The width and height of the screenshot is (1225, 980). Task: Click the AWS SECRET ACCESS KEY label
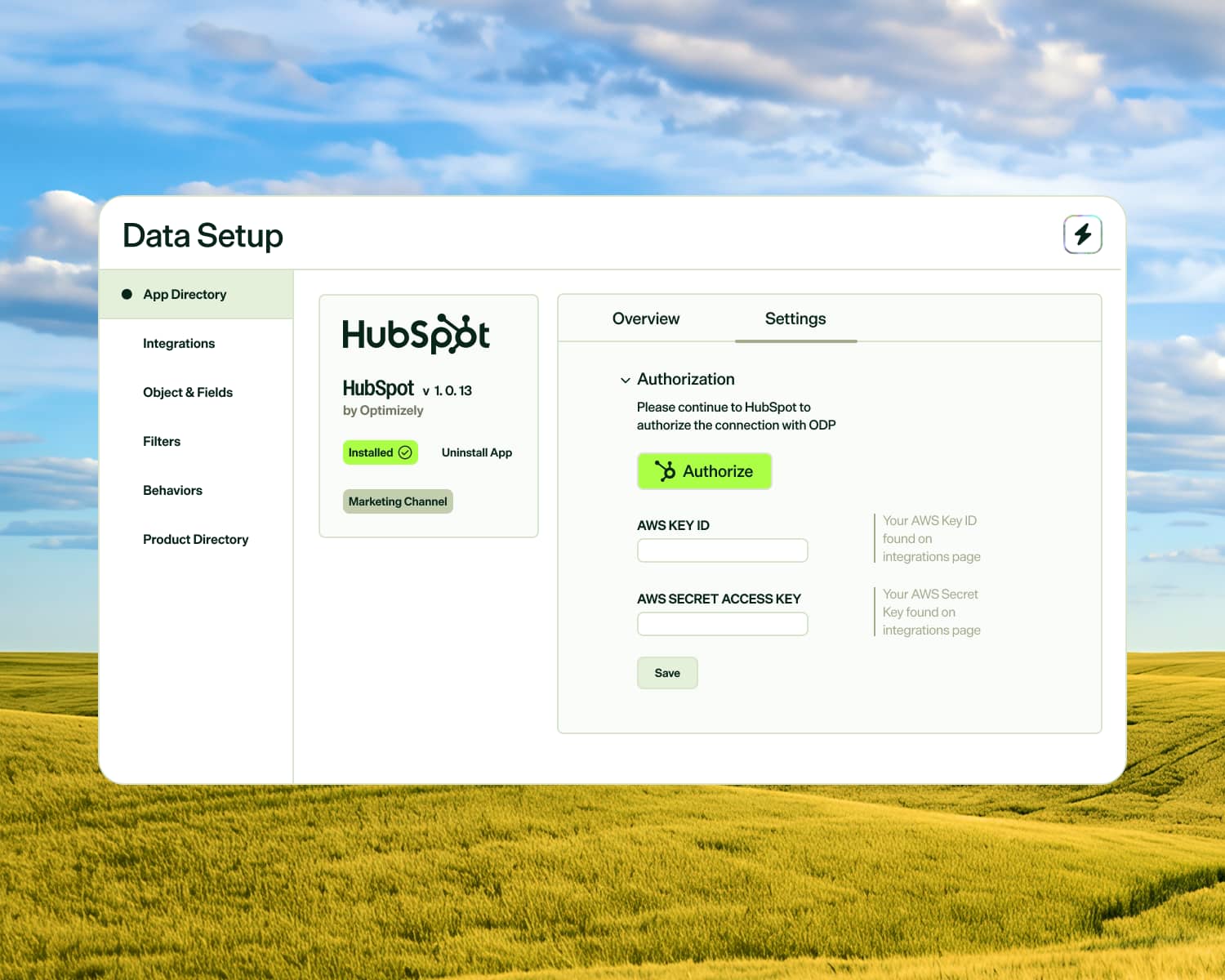719,599
